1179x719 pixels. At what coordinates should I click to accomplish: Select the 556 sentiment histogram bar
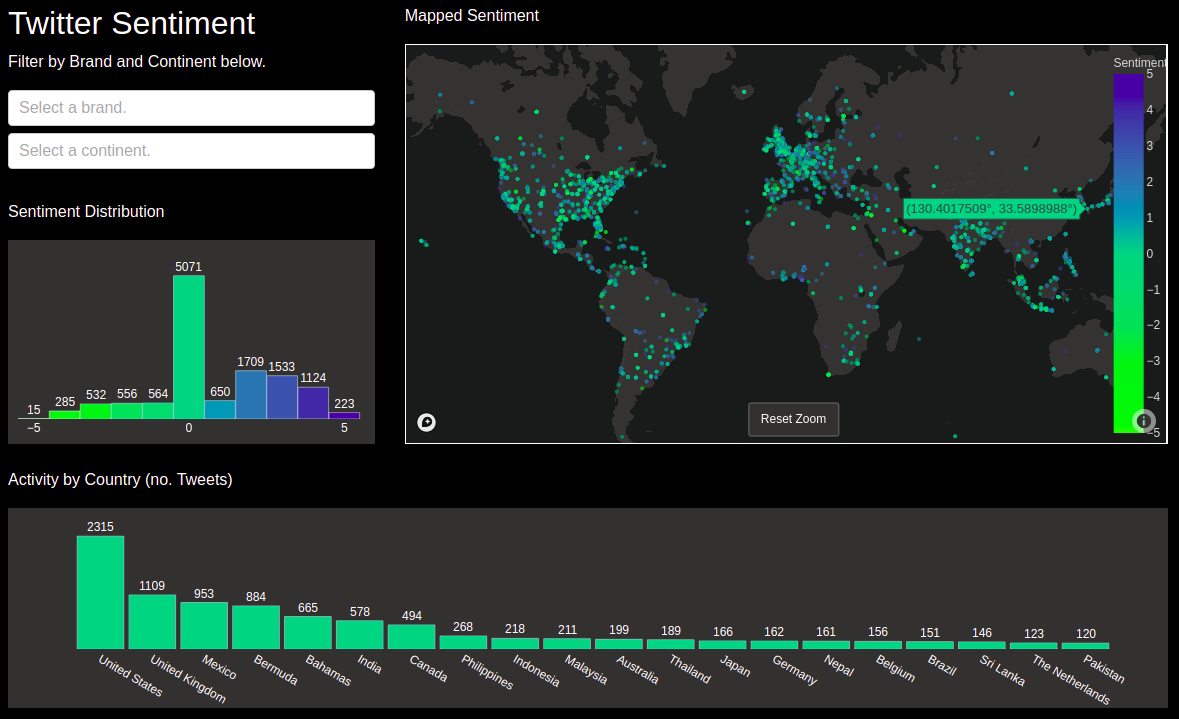tap(127, 411)
